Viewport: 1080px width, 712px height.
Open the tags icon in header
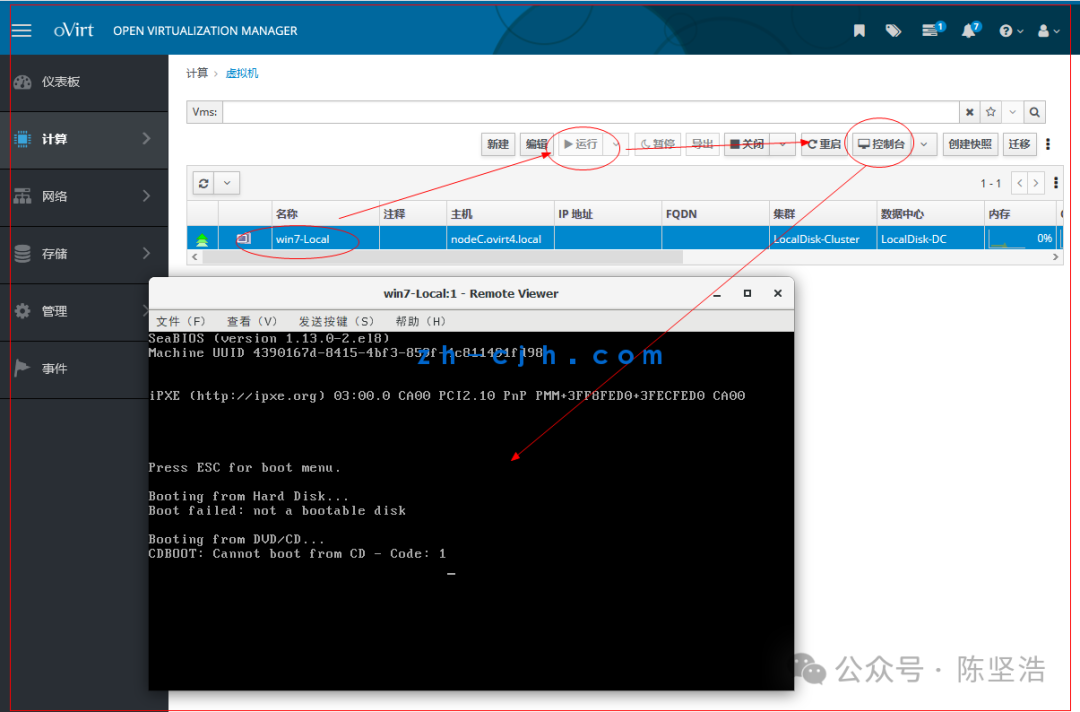pyautogui.click(x=893, y=30)
